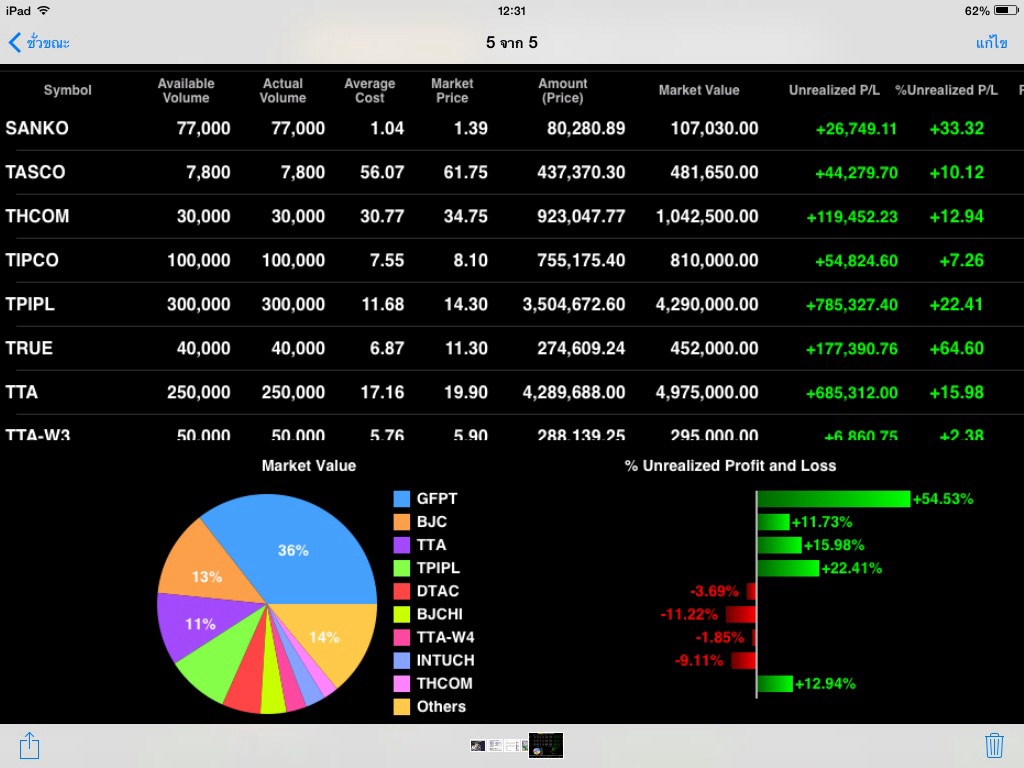Click the TTA-W4 pink legend swatch

402,637
